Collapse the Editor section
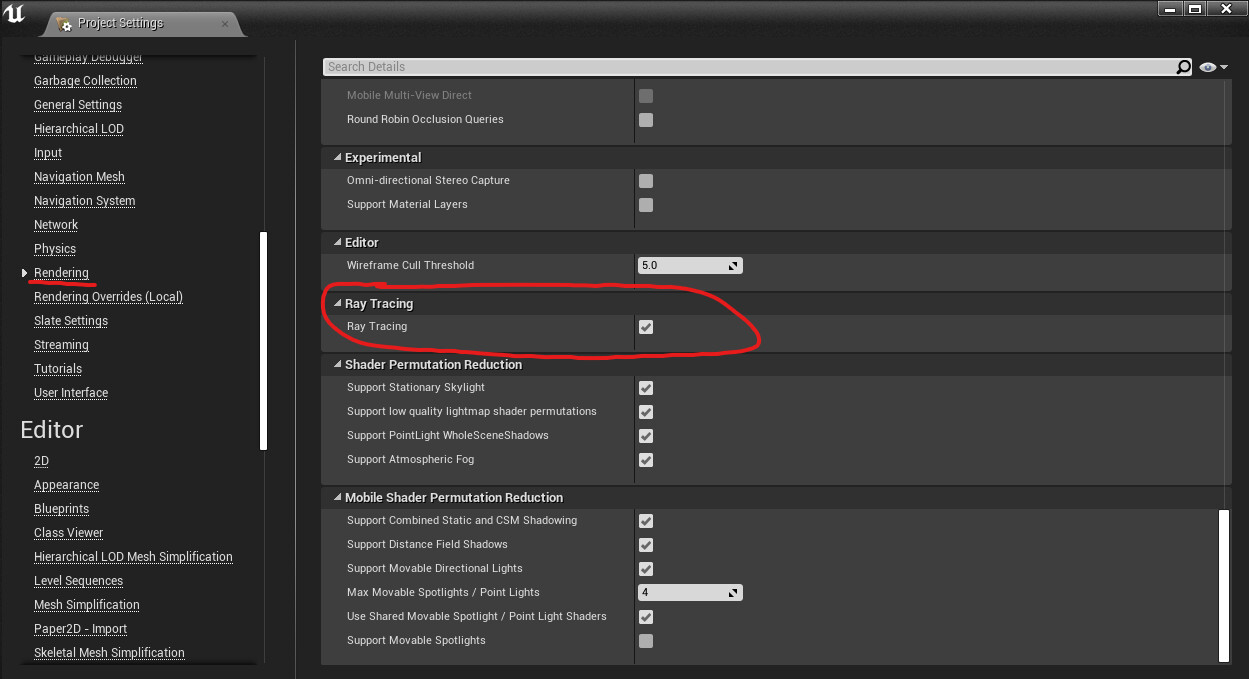This screenshot has width=1249, height=679. (x=337, y=243)
